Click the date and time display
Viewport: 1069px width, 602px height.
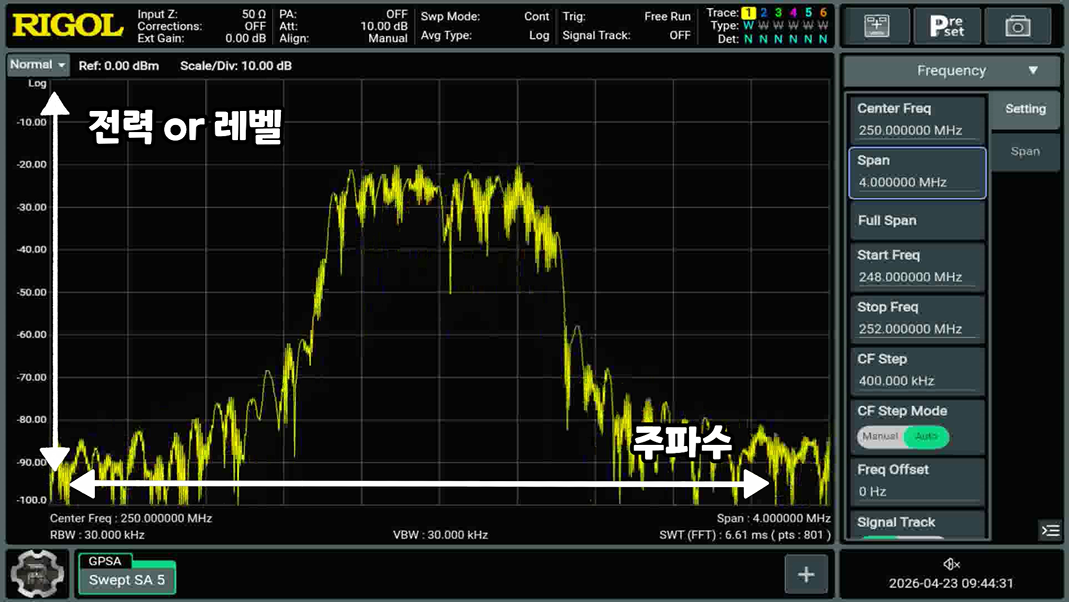(951, 584)
